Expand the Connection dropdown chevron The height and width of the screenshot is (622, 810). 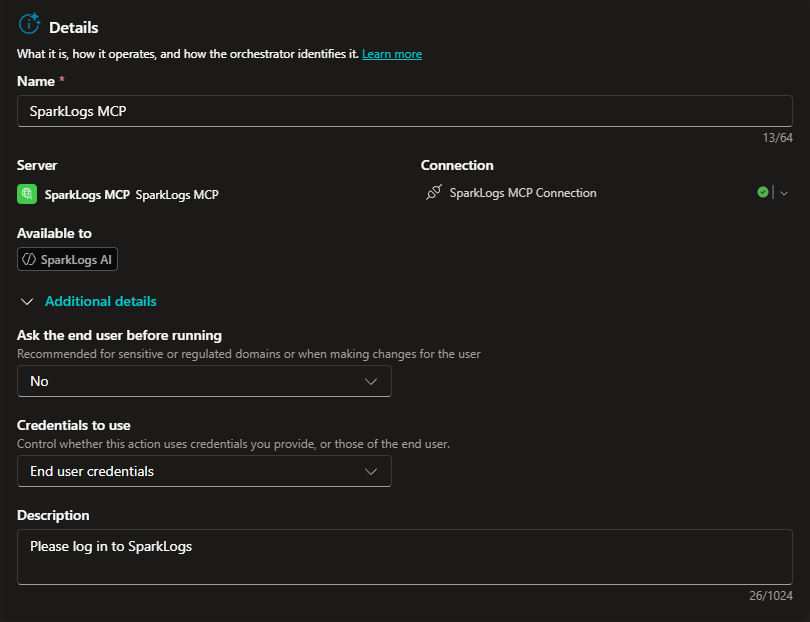784,193
